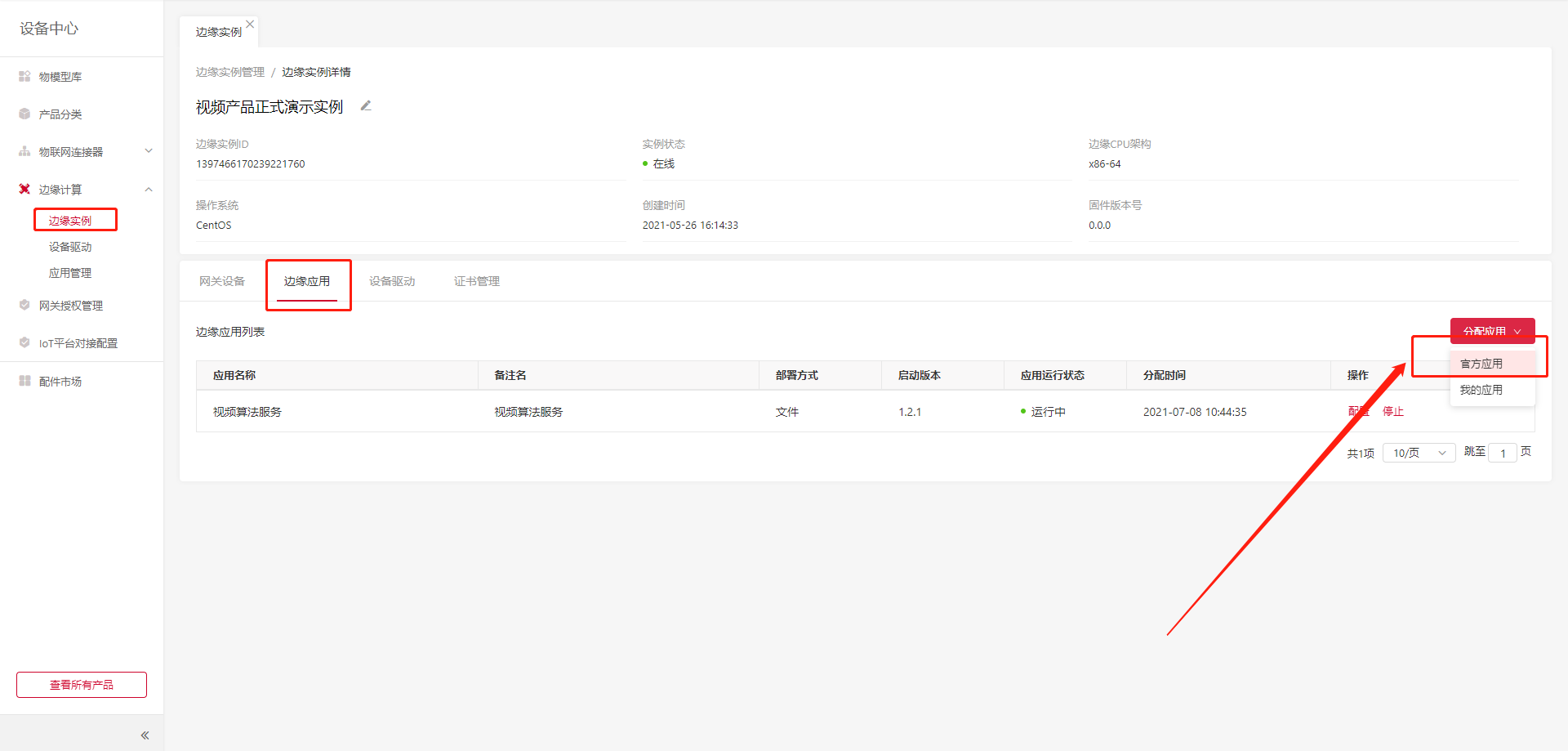
Task: Click the 查看所有产品 button
Action: pos(82,685)
